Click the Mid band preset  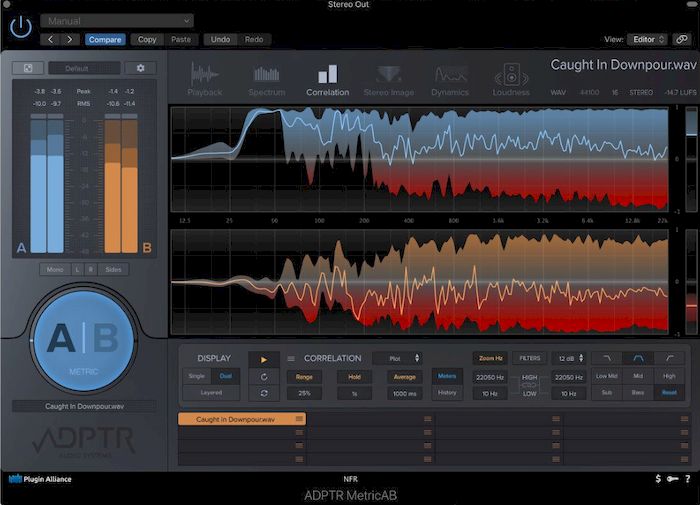coord(638,376)
